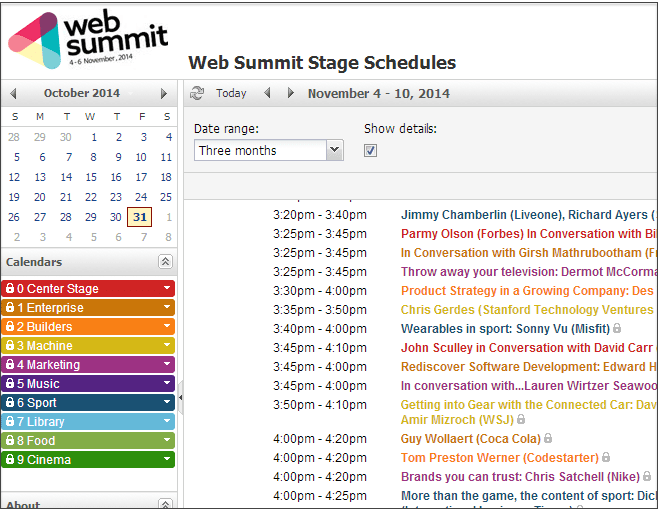Open Parmy Olson (Forbes) event
Image resolution: width=658 pixels, height=509 pixels.
point(529,233)
